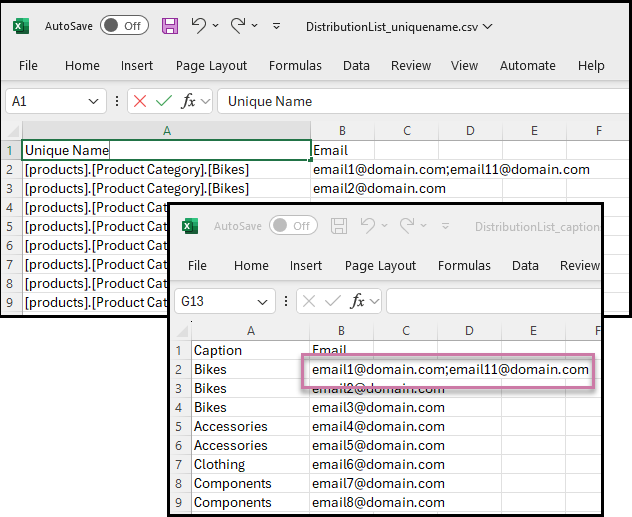Select the Unique Name header cell A1
Screen dimensions: 632x517
coord(166,150)
